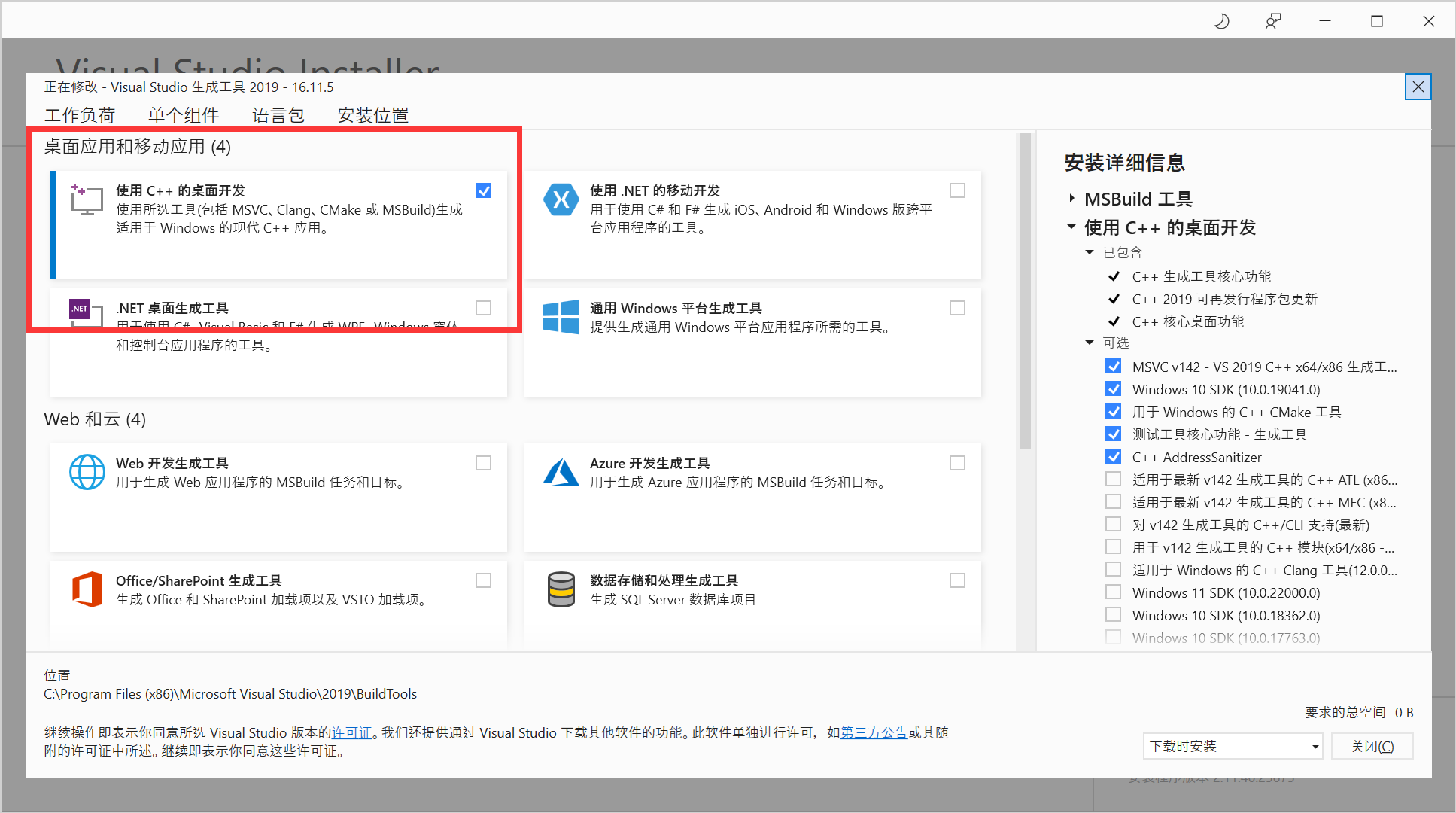
Task: Click the Web development globe icon
Action: tap(87, 472)
